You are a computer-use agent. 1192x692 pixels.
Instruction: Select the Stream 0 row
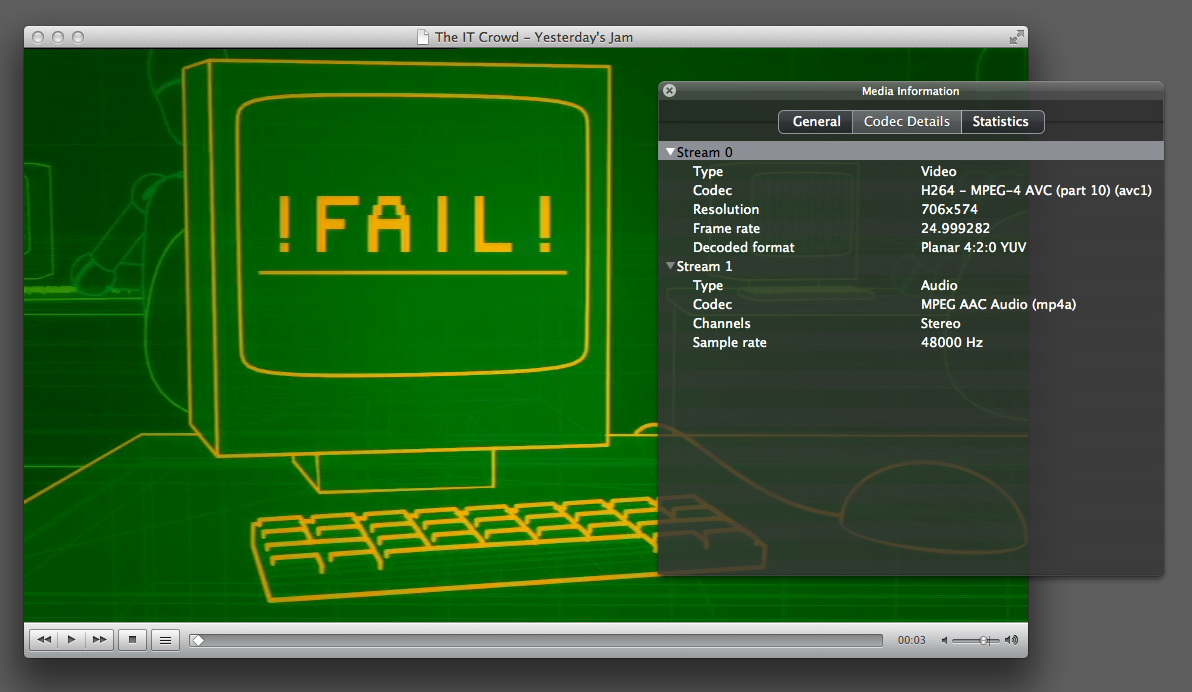tap(911, 152)
